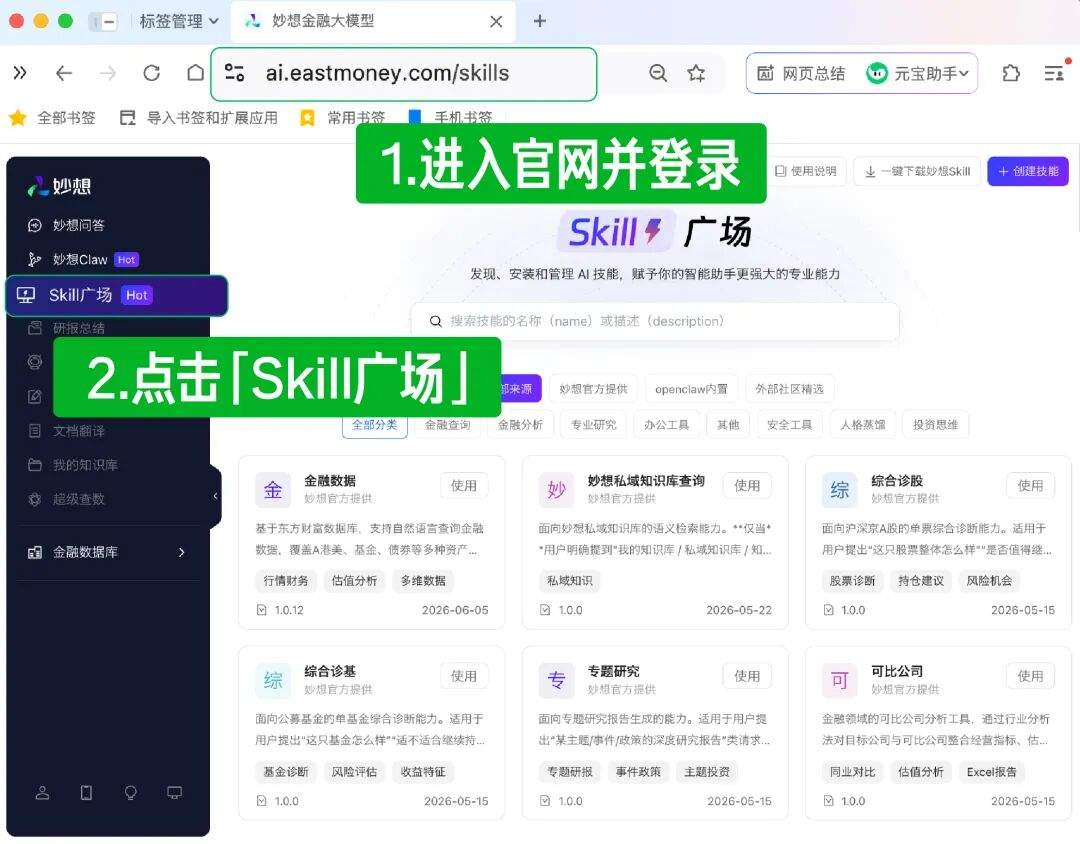
Task: Open 常用书签 folder in bookmarks bar
Action: [x=342, y=118]
